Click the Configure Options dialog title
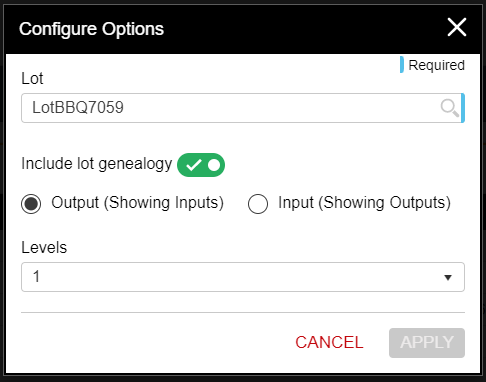The image size is (486, 382). 91,29
